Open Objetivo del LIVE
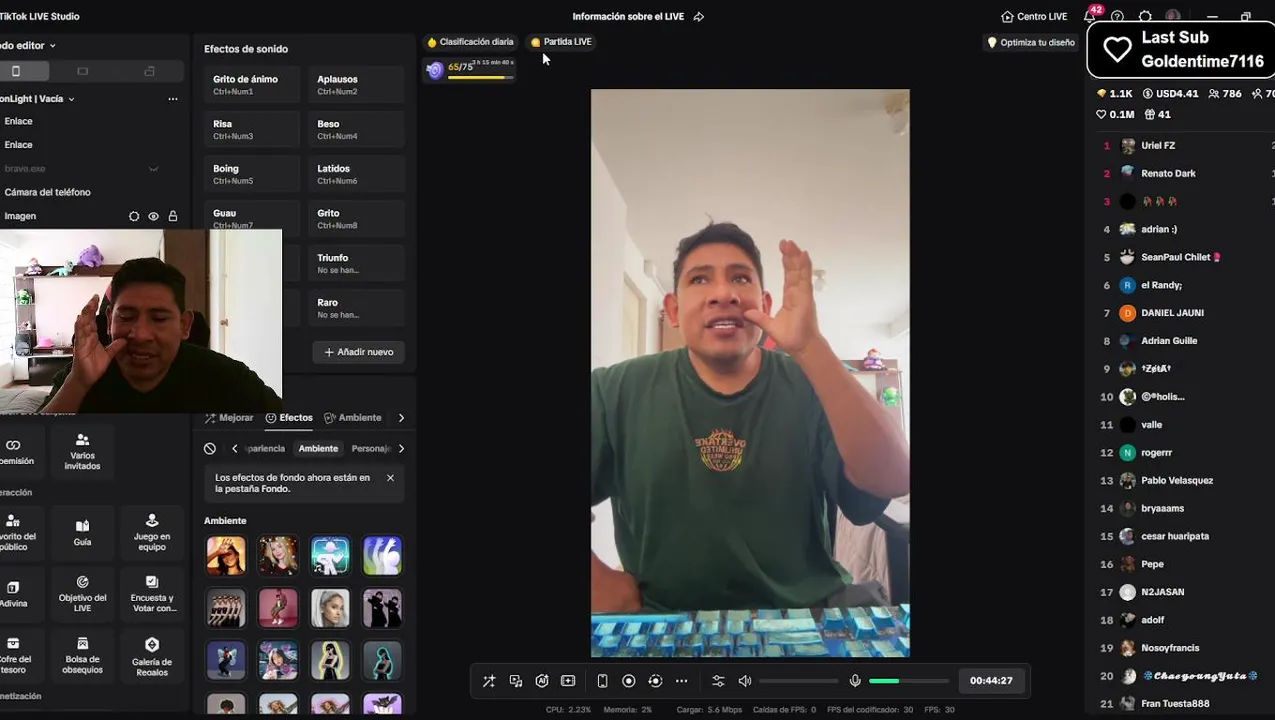 coord(82,595)
